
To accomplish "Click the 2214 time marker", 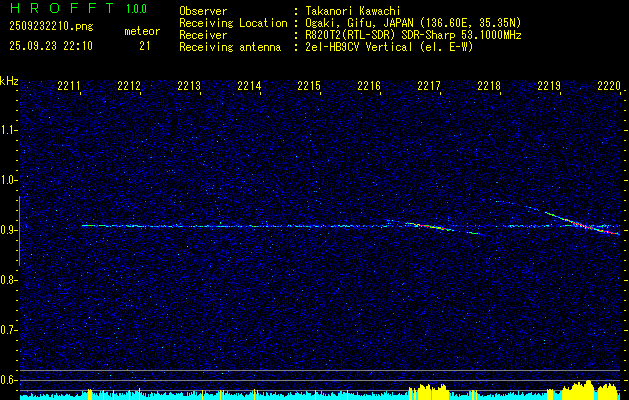I will [x=250, y=85].
